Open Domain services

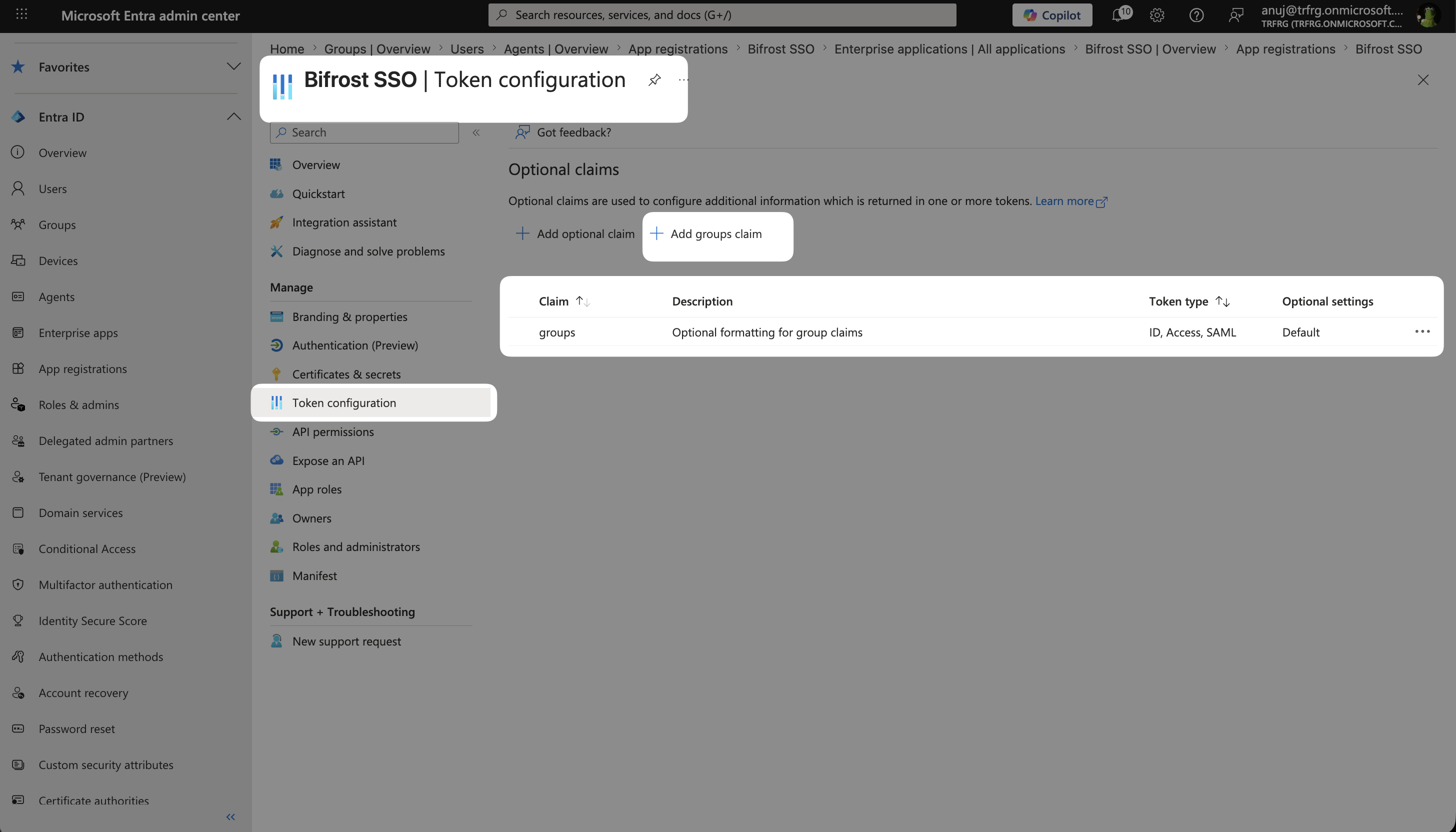pos(80,512)
